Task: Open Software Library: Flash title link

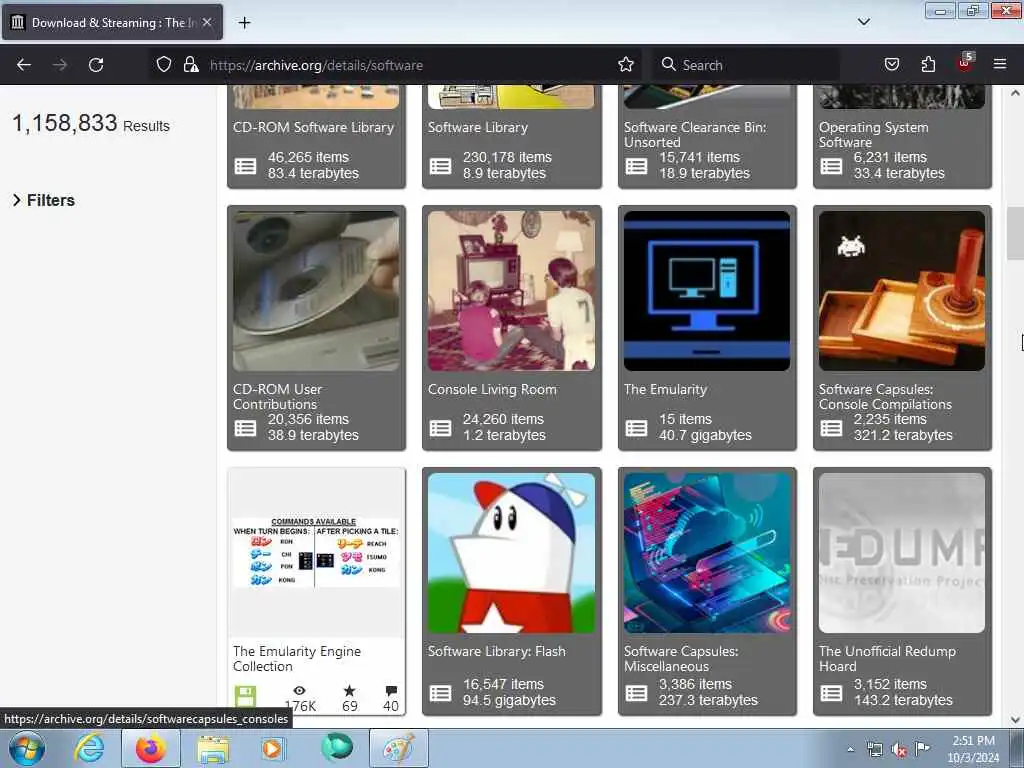Action: pos(497,651)
